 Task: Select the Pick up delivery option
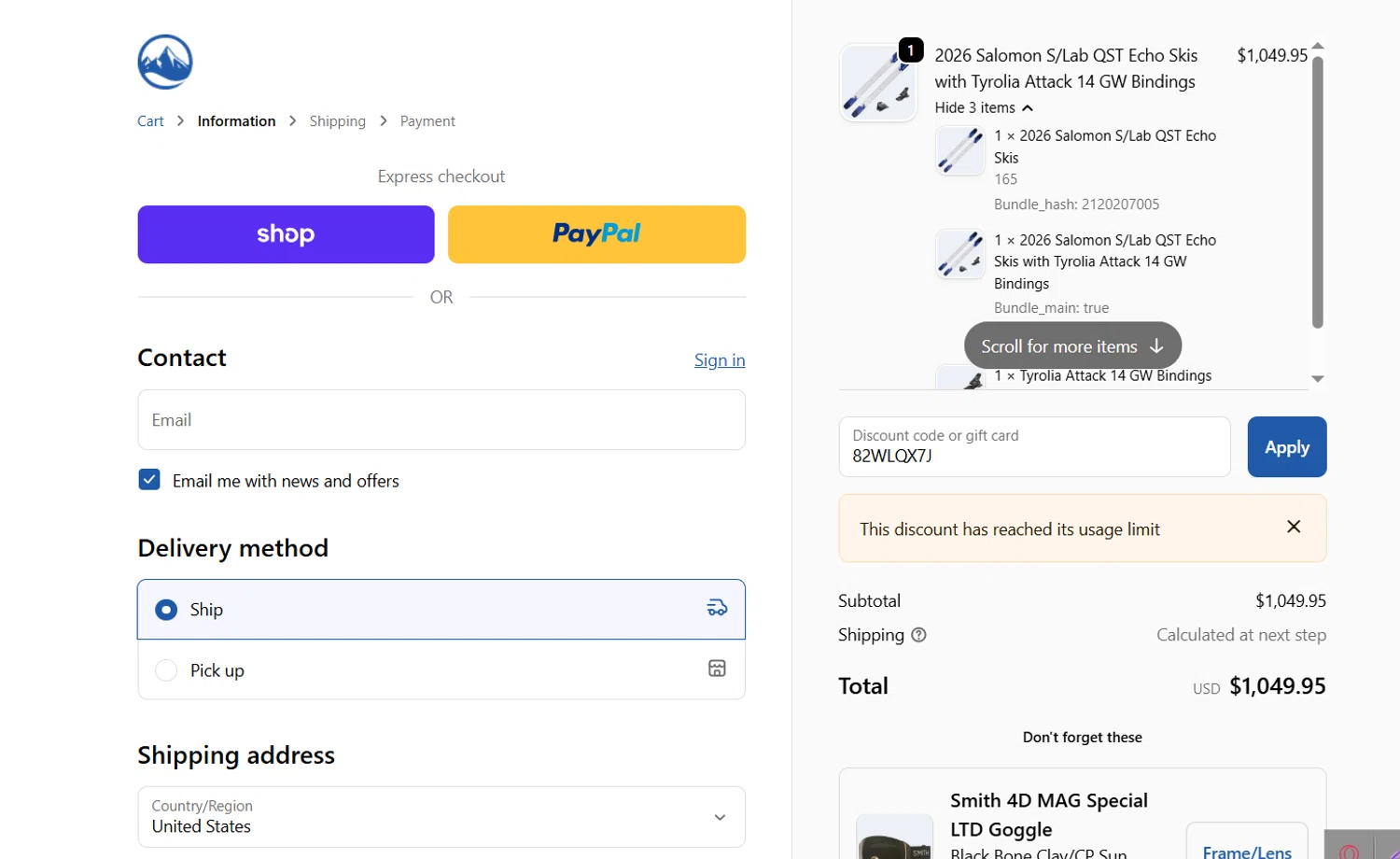[x=166, y=670]
